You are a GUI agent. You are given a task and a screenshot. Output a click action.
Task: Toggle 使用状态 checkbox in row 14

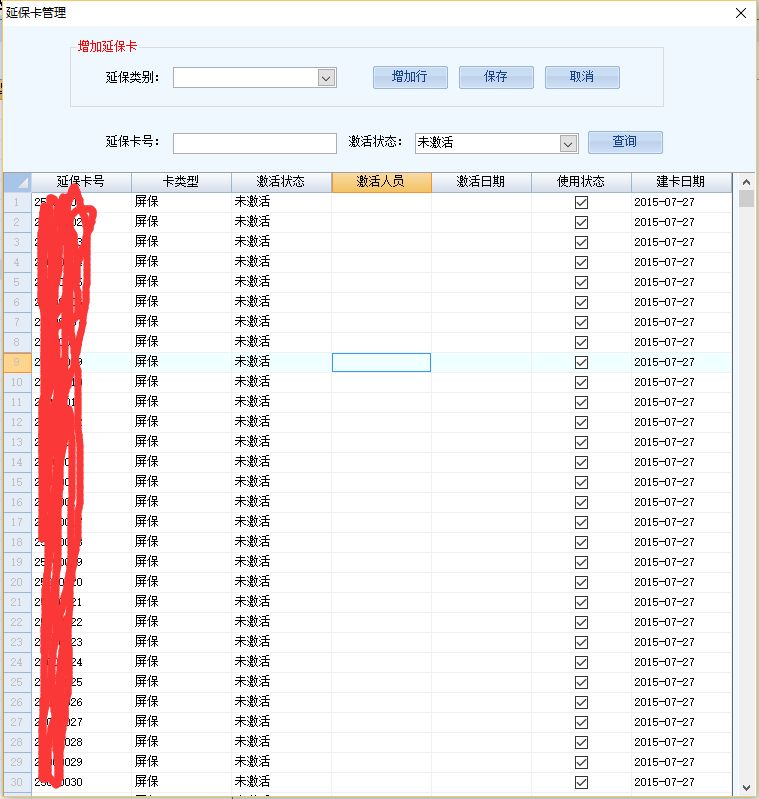[581, 462]
